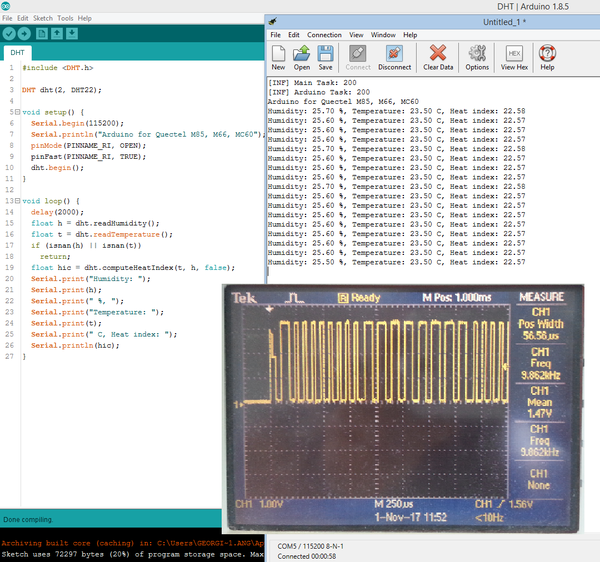
Task: Click the New button in terminal toolbar
Action: [x=278, y=58]
